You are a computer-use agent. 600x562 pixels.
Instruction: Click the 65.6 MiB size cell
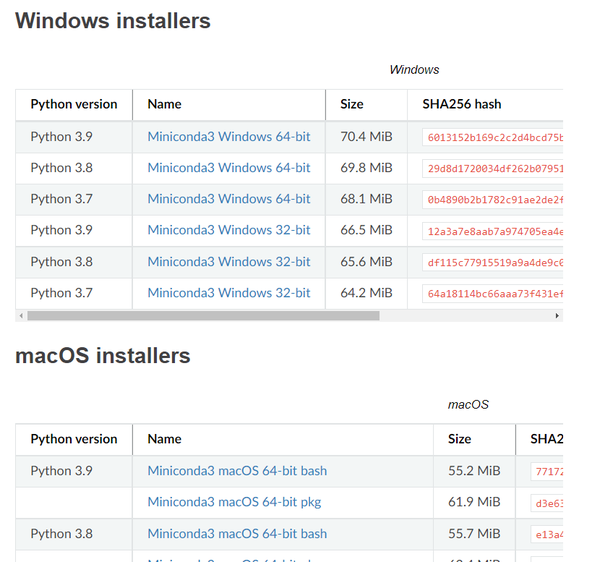(x=366, y=262)
